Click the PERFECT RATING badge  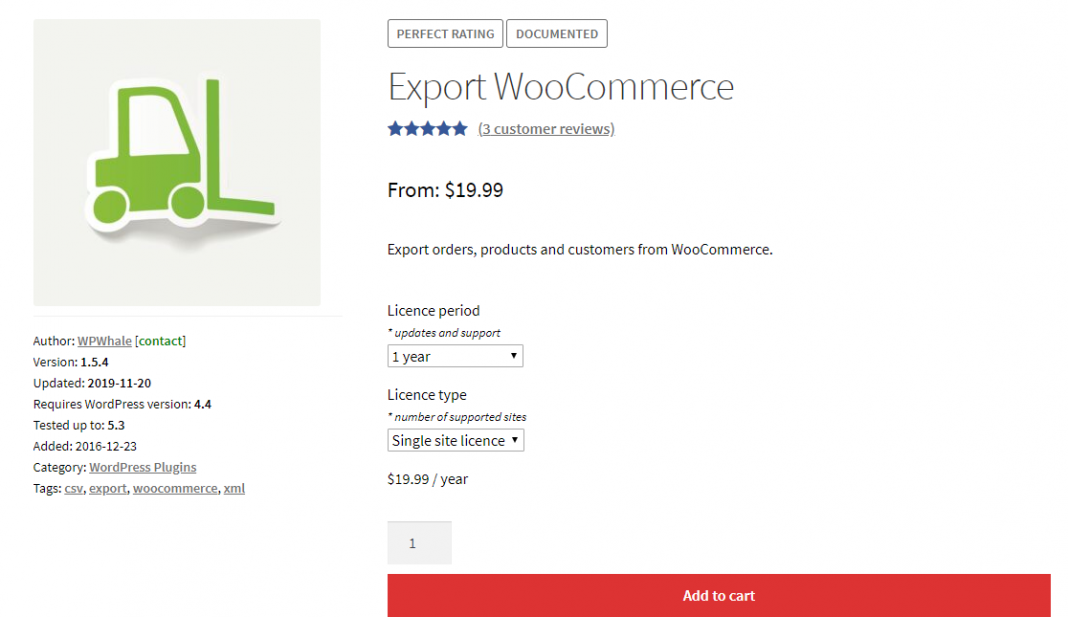point(444,33)
